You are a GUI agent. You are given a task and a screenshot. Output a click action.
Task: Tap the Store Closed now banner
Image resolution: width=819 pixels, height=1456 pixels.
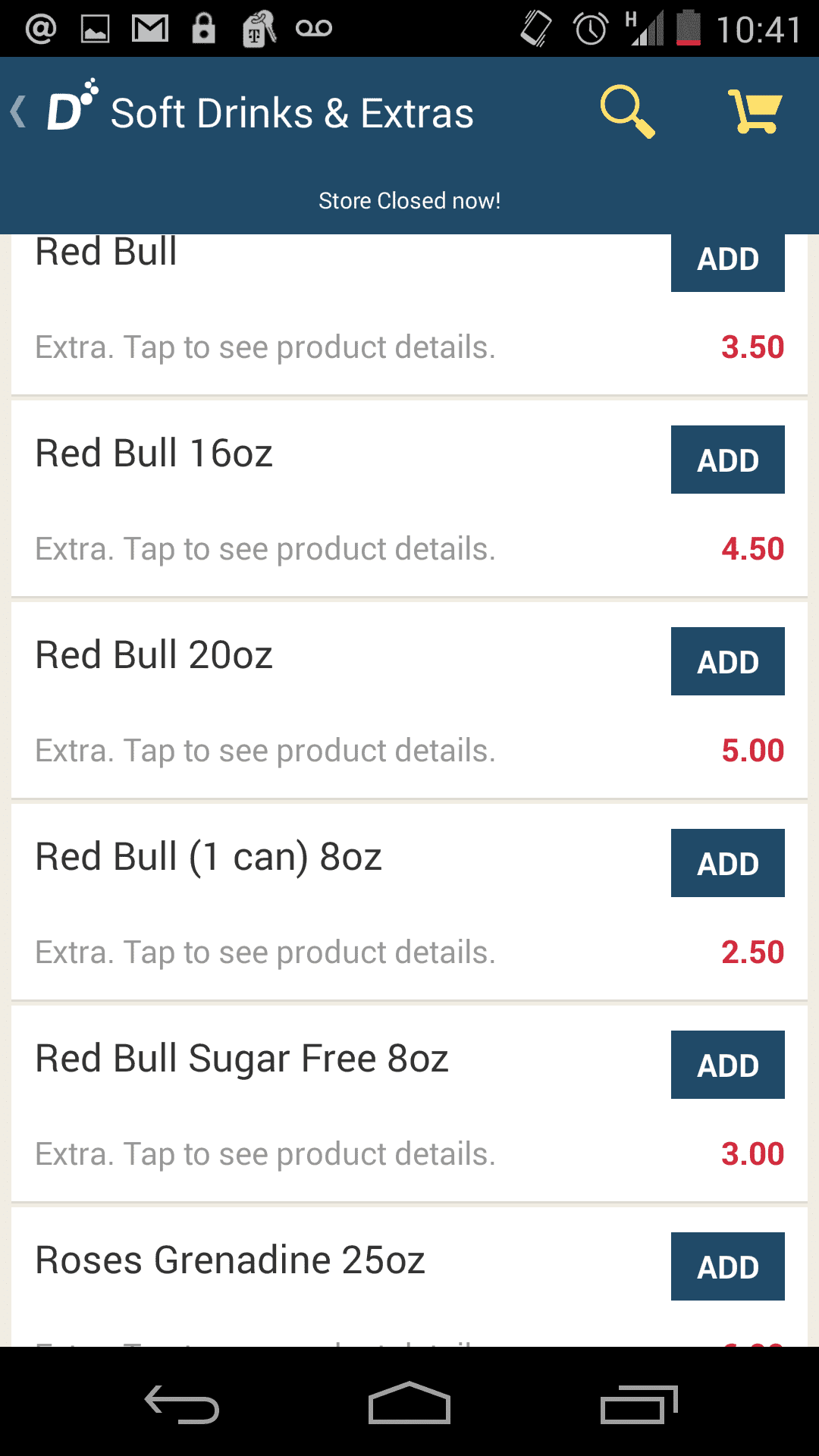tap(409, 201)
